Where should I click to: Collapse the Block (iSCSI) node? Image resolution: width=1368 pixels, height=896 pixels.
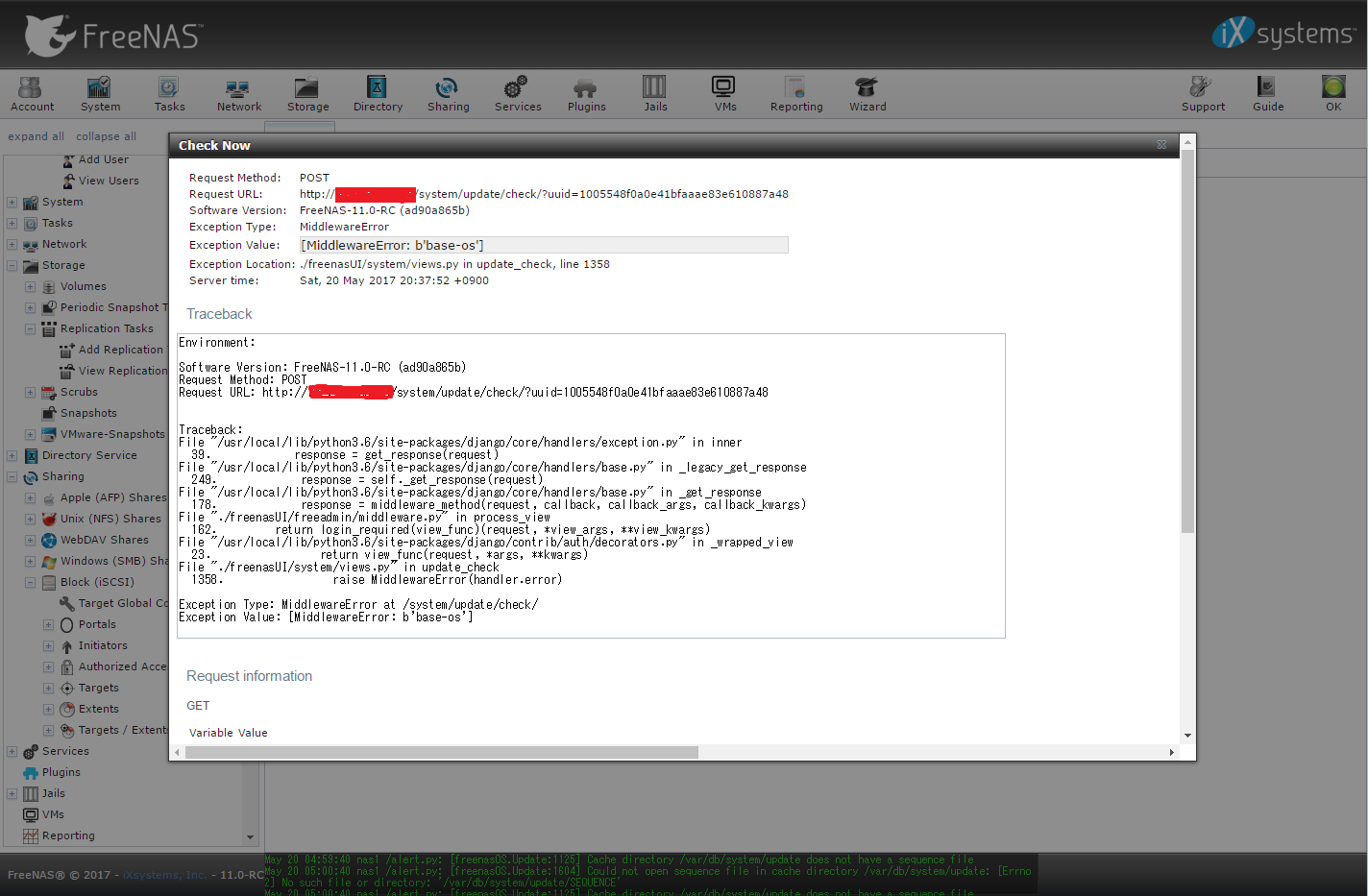30,582
